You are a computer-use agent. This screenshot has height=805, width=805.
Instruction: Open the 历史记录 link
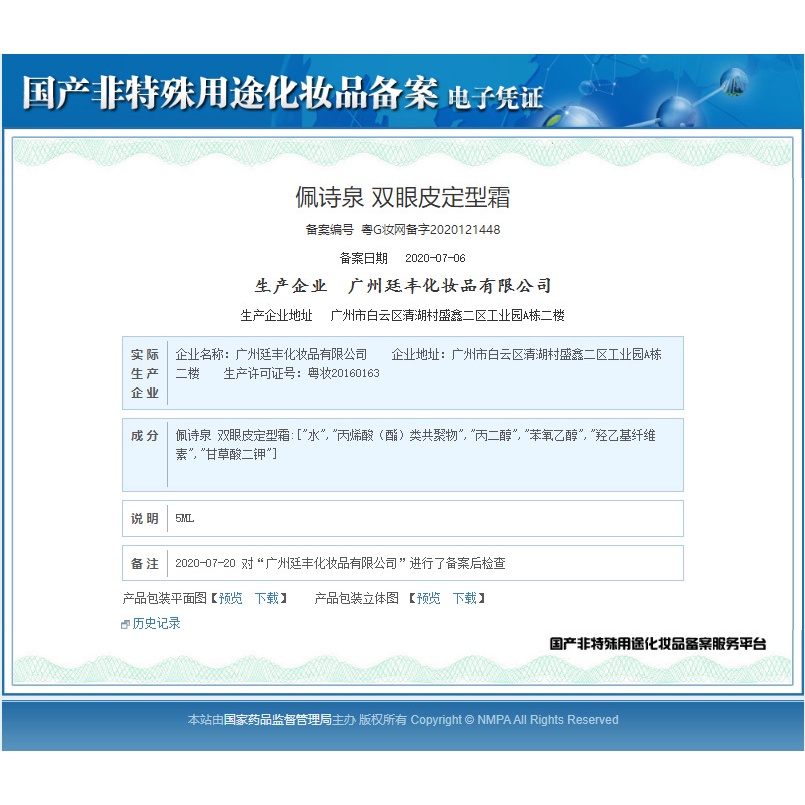click(x=156, y=623)
